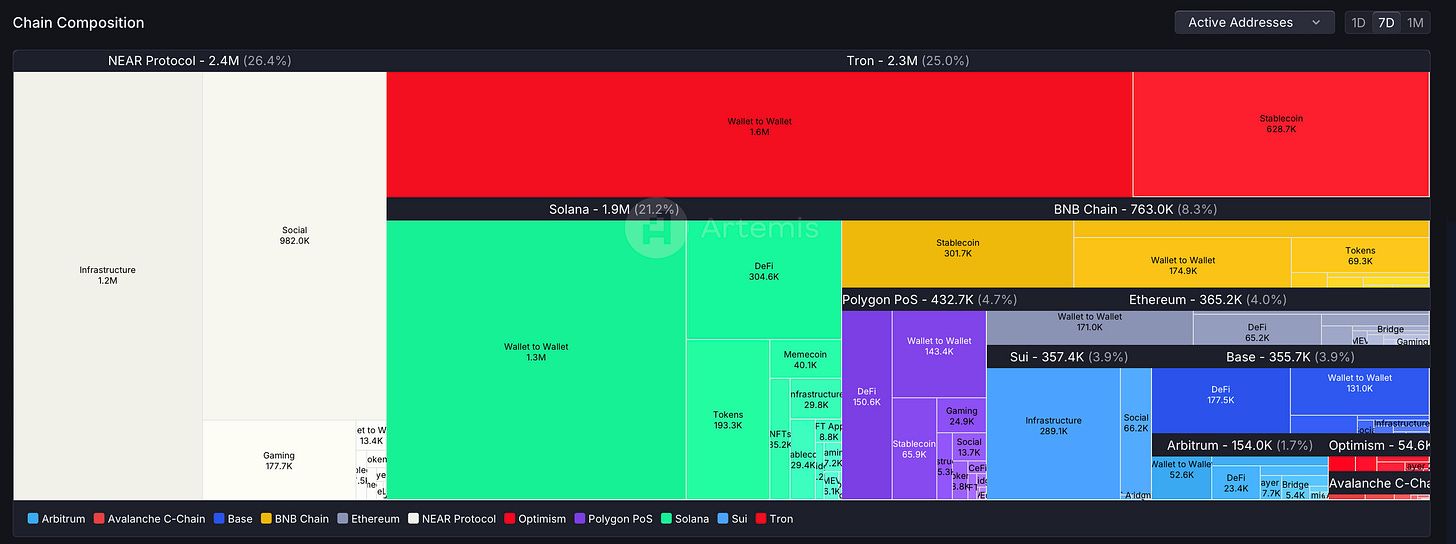Screen dimensions: 1456x544
Task: Select the 1D time range
Action: pyautogui.click(x=1358, y=22)
